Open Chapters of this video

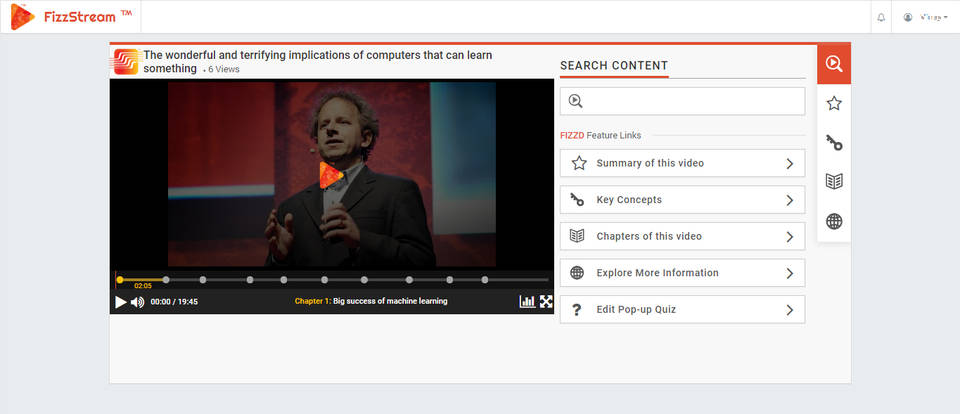pyautogui.click(x=682, y=237)
